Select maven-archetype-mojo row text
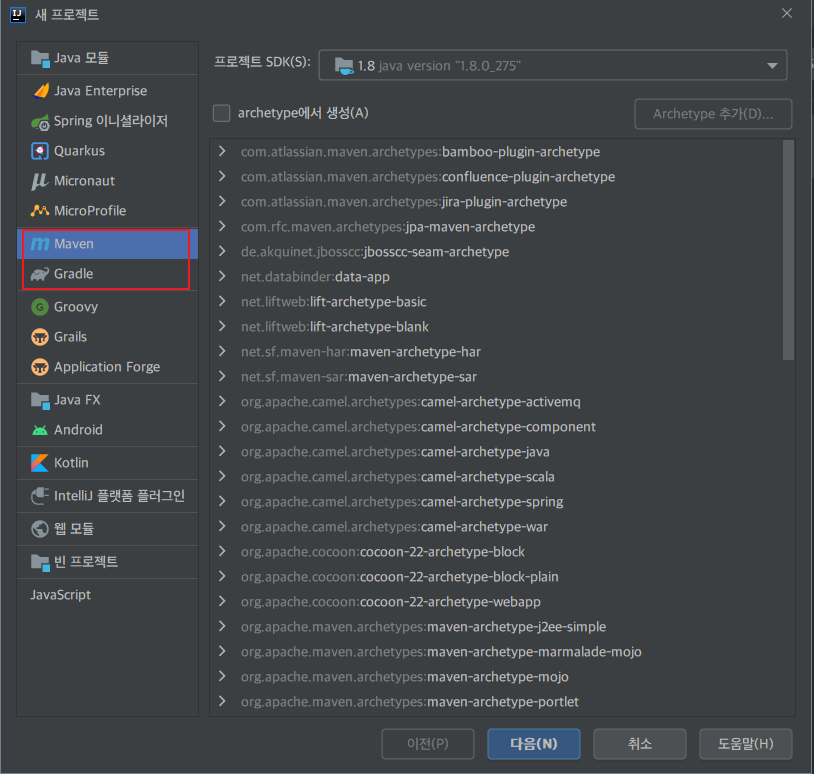This screenshot has height=774, width=814. [x=405, y=676]
